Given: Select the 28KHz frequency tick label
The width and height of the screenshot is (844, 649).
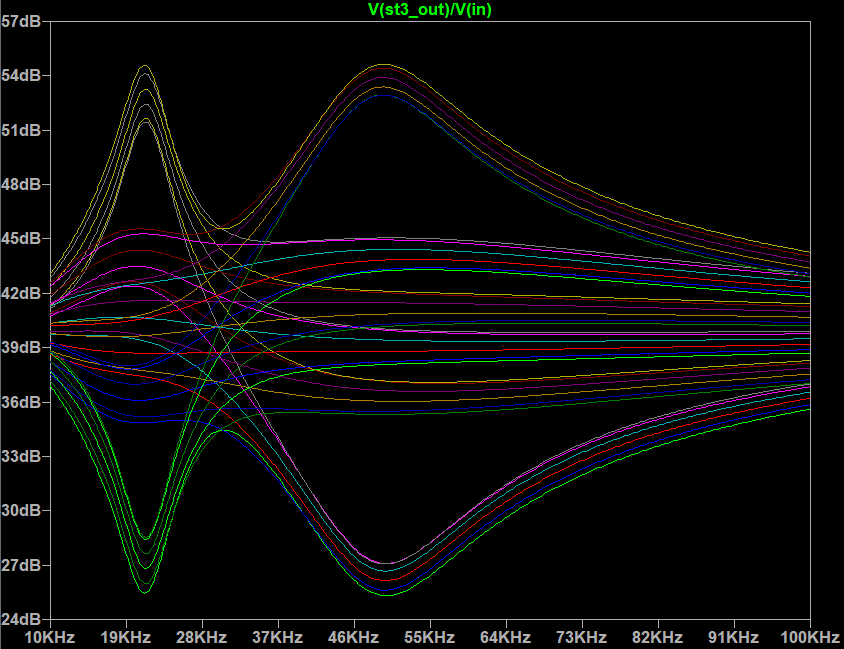Looking at the screenshot, I should click(202, 637).
